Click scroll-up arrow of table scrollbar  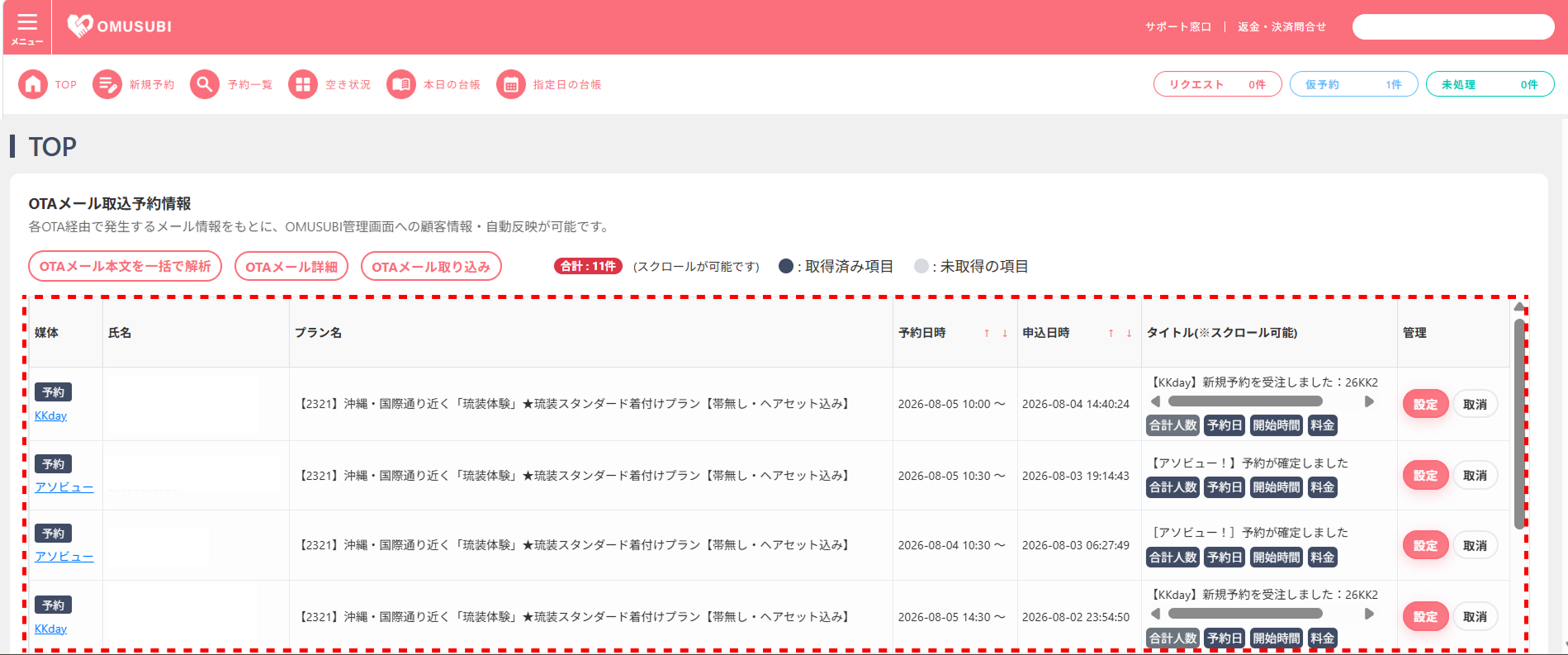1519,307
